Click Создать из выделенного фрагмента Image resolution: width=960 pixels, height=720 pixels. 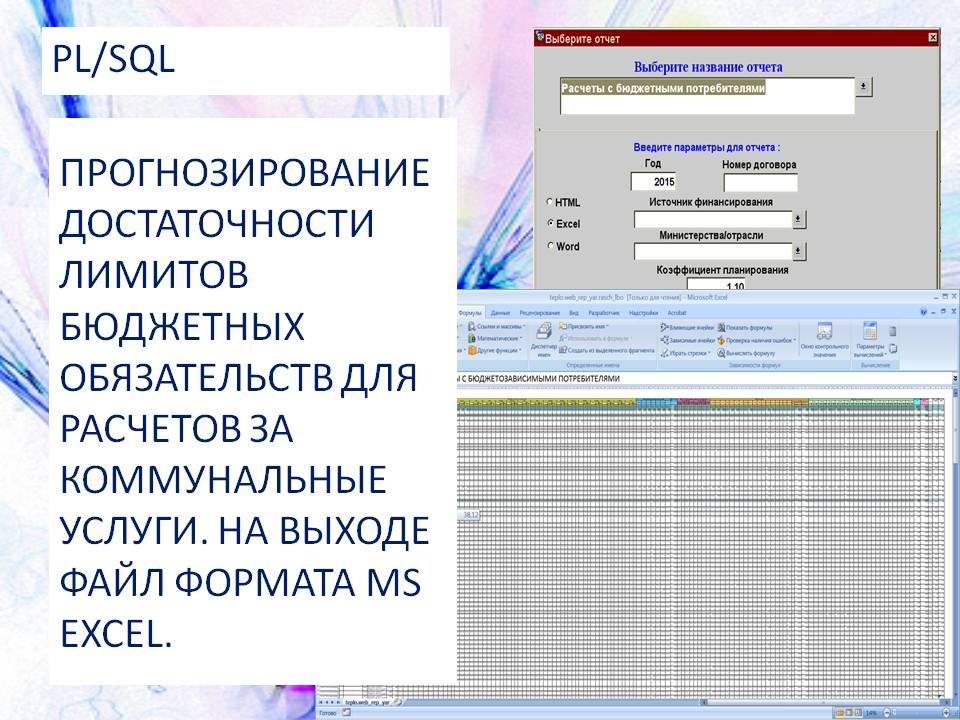pos(607,351)
